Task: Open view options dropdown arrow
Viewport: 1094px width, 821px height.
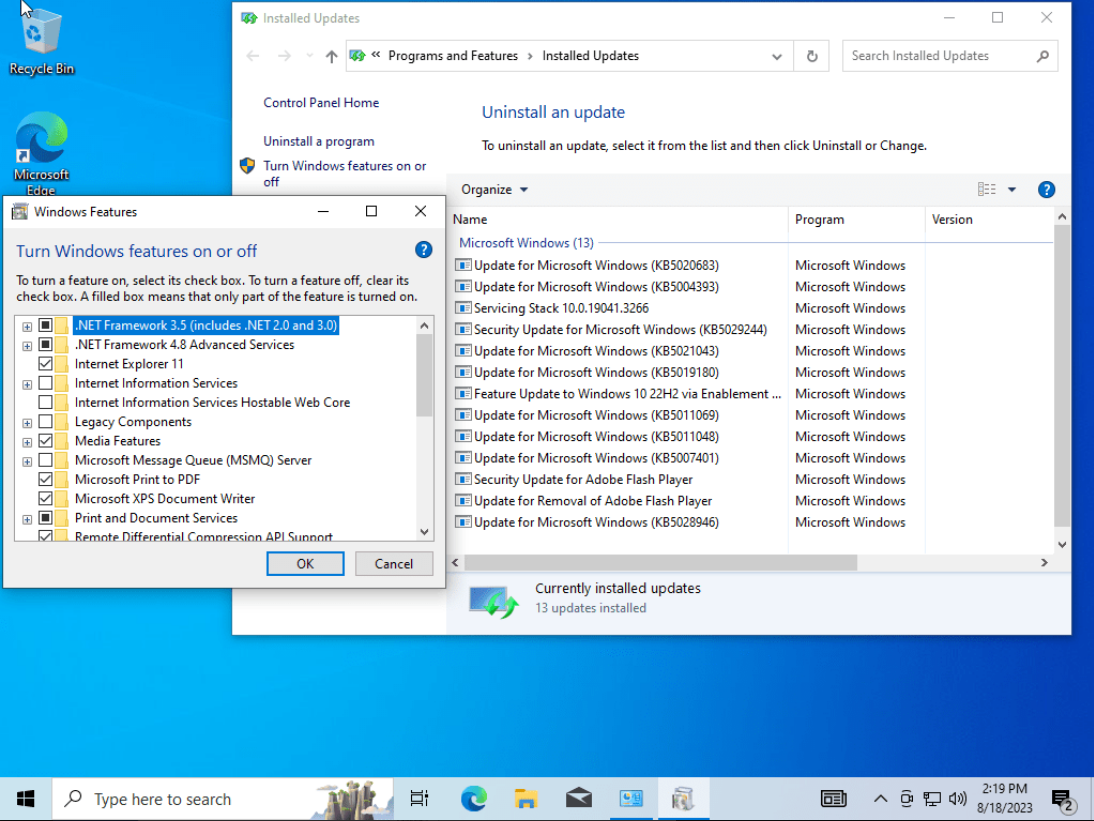Action: 1012,190
